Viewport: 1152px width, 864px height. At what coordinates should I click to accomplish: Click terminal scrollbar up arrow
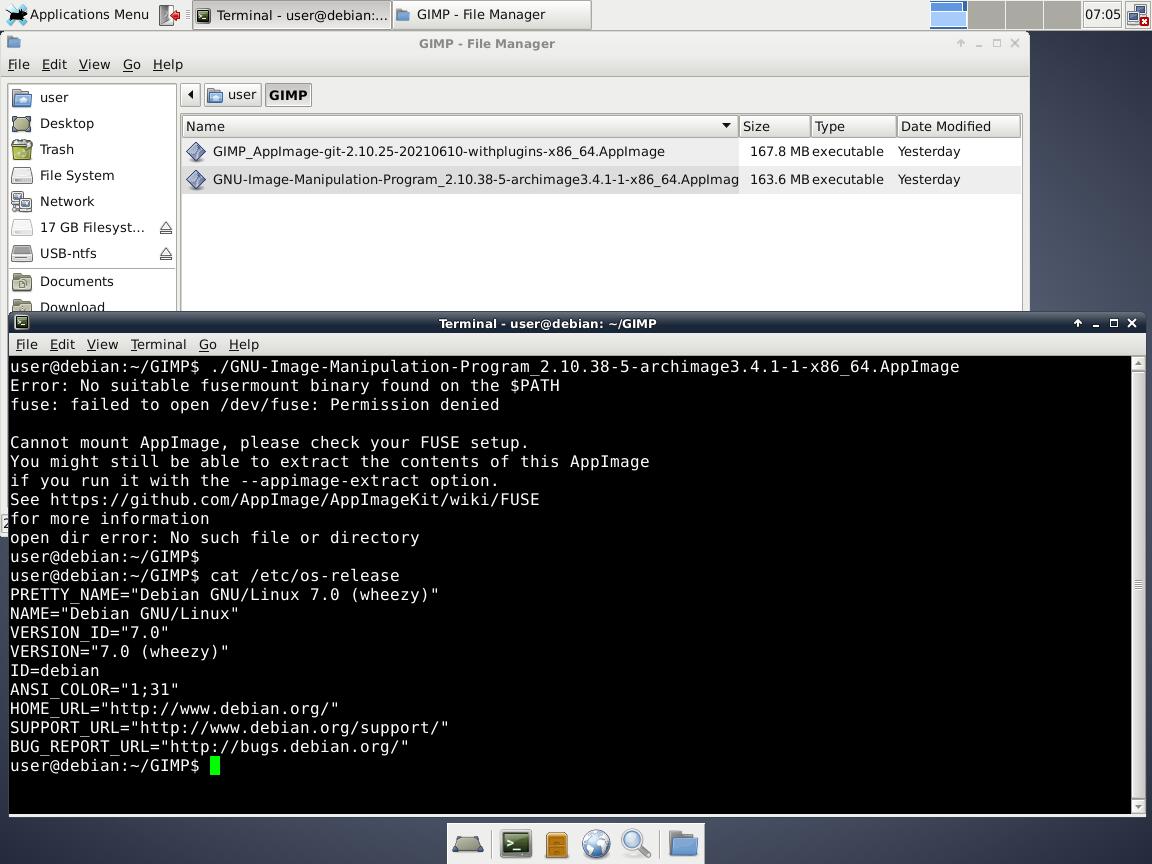click(x=1138, y=363)
